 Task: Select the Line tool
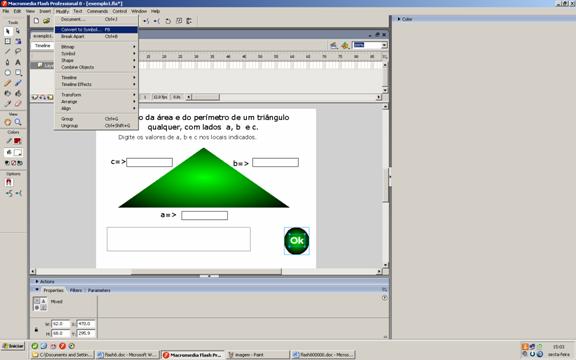point(7,51)
